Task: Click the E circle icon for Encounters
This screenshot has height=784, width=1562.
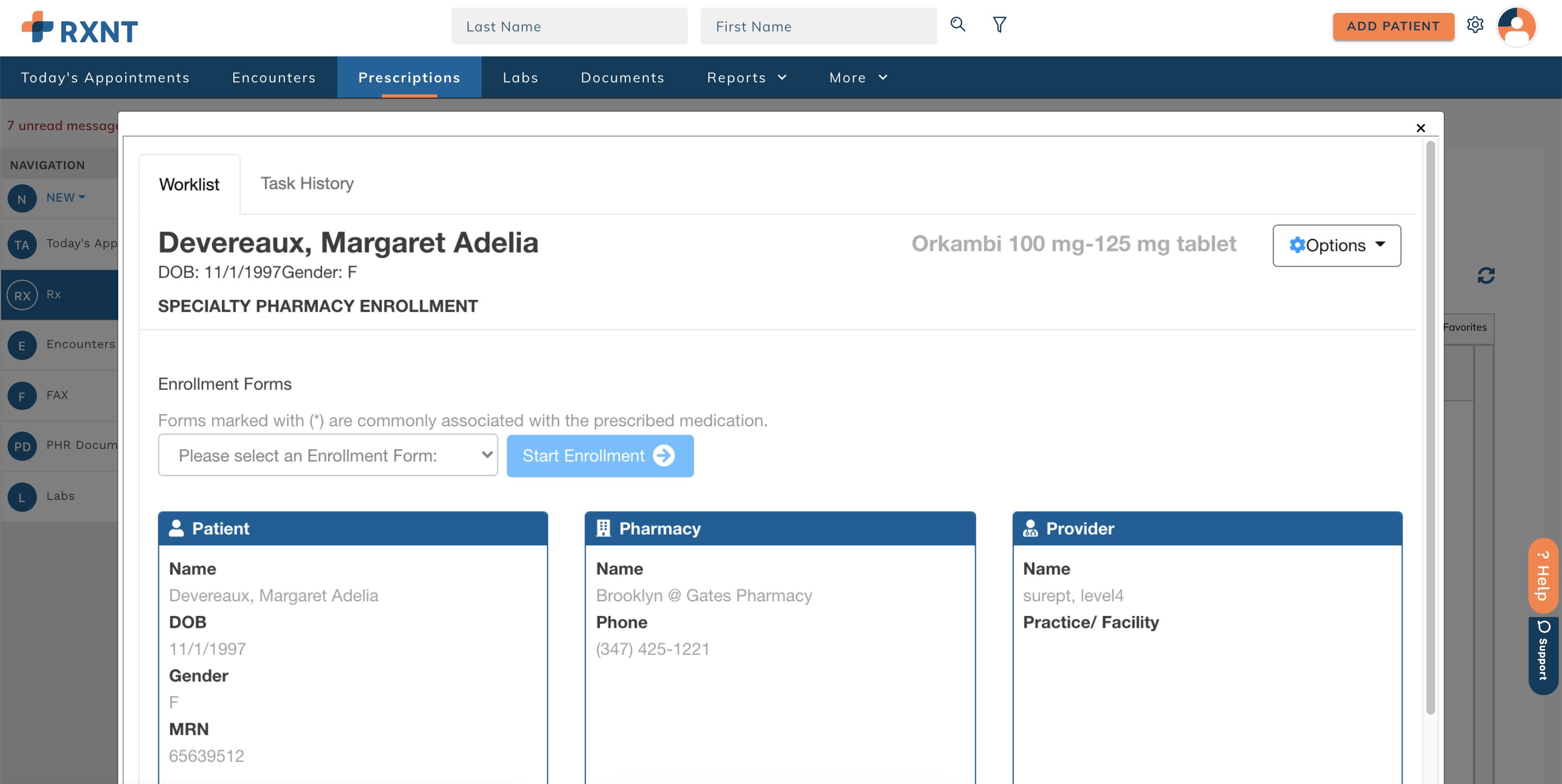Action: [22, 345]
